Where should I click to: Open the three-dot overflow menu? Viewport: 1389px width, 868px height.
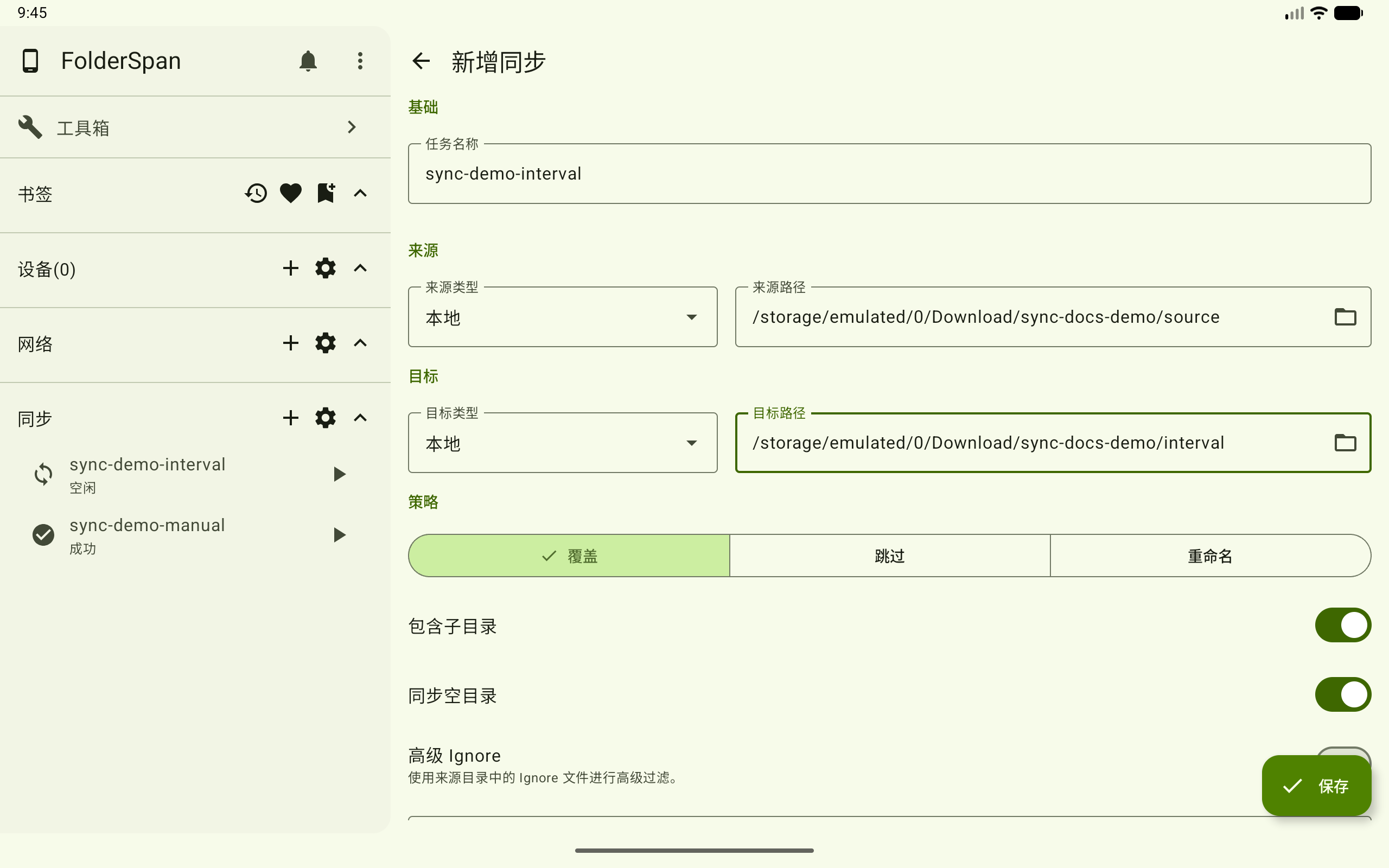click(360, 61)
